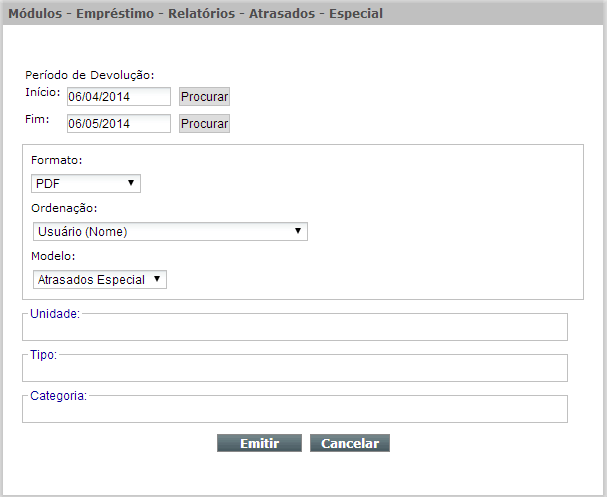Click the Início date field showing 06/04/2014
The height and width of the screenshot is (497, 607).
pos(118,96)
